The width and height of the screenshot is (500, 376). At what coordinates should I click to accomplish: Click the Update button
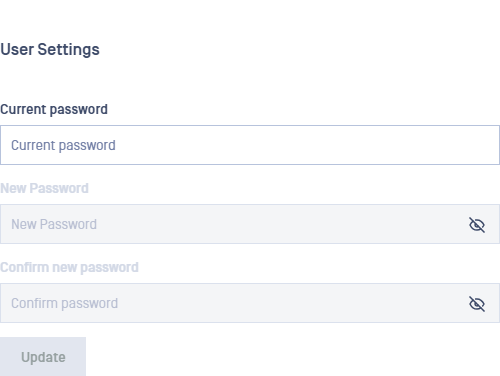point(43,357)
